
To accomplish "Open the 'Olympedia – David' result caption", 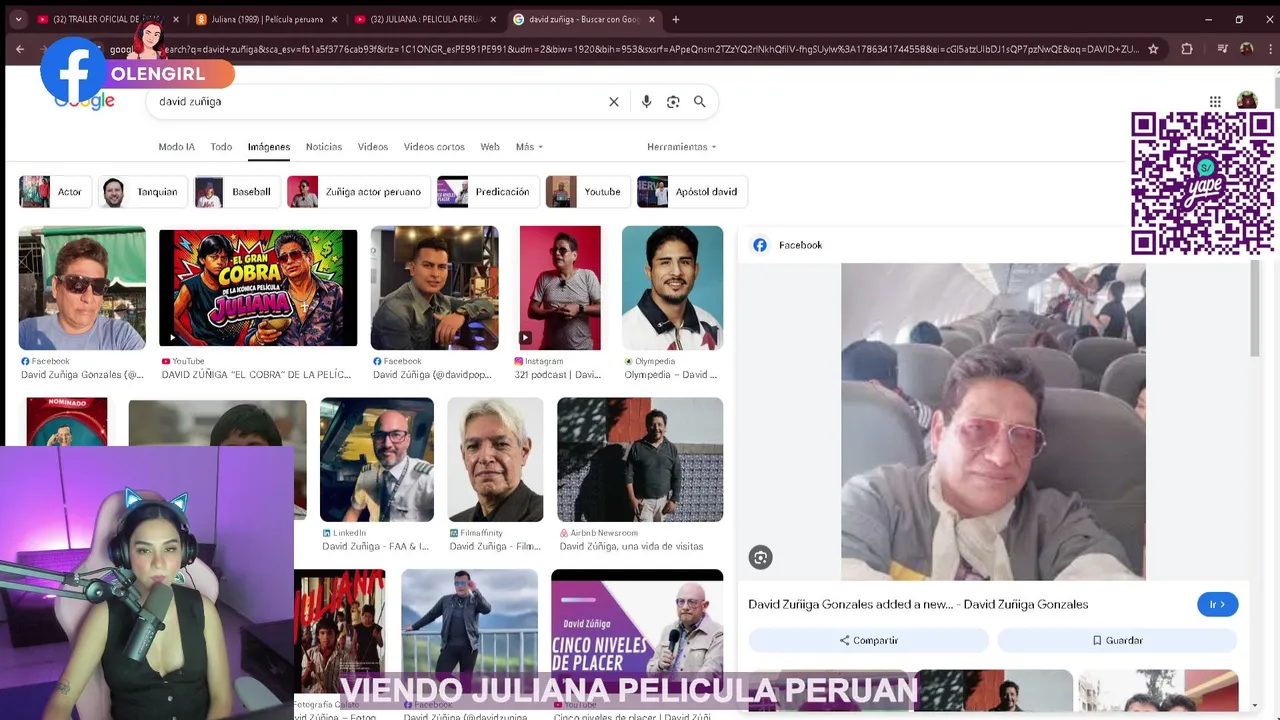I will point(670,375).
